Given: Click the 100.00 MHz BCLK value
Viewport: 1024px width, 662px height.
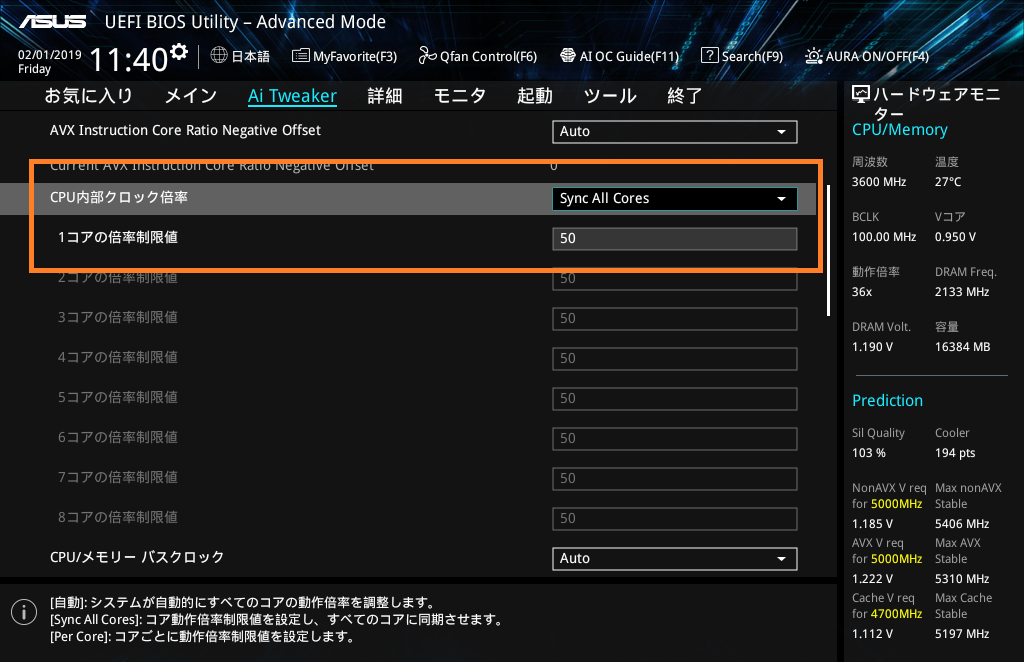Looking at the screenshot, I should (884, 237).
